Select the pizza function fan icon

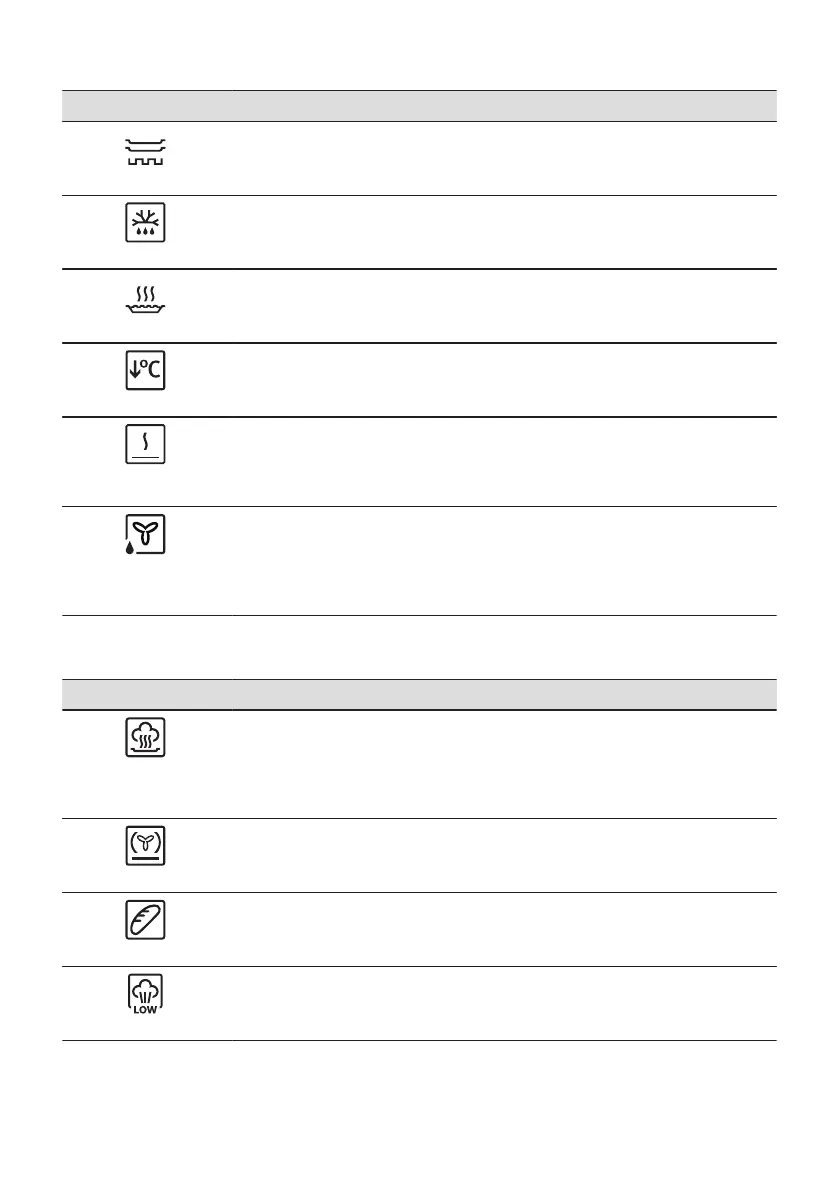tap(146, 847)
